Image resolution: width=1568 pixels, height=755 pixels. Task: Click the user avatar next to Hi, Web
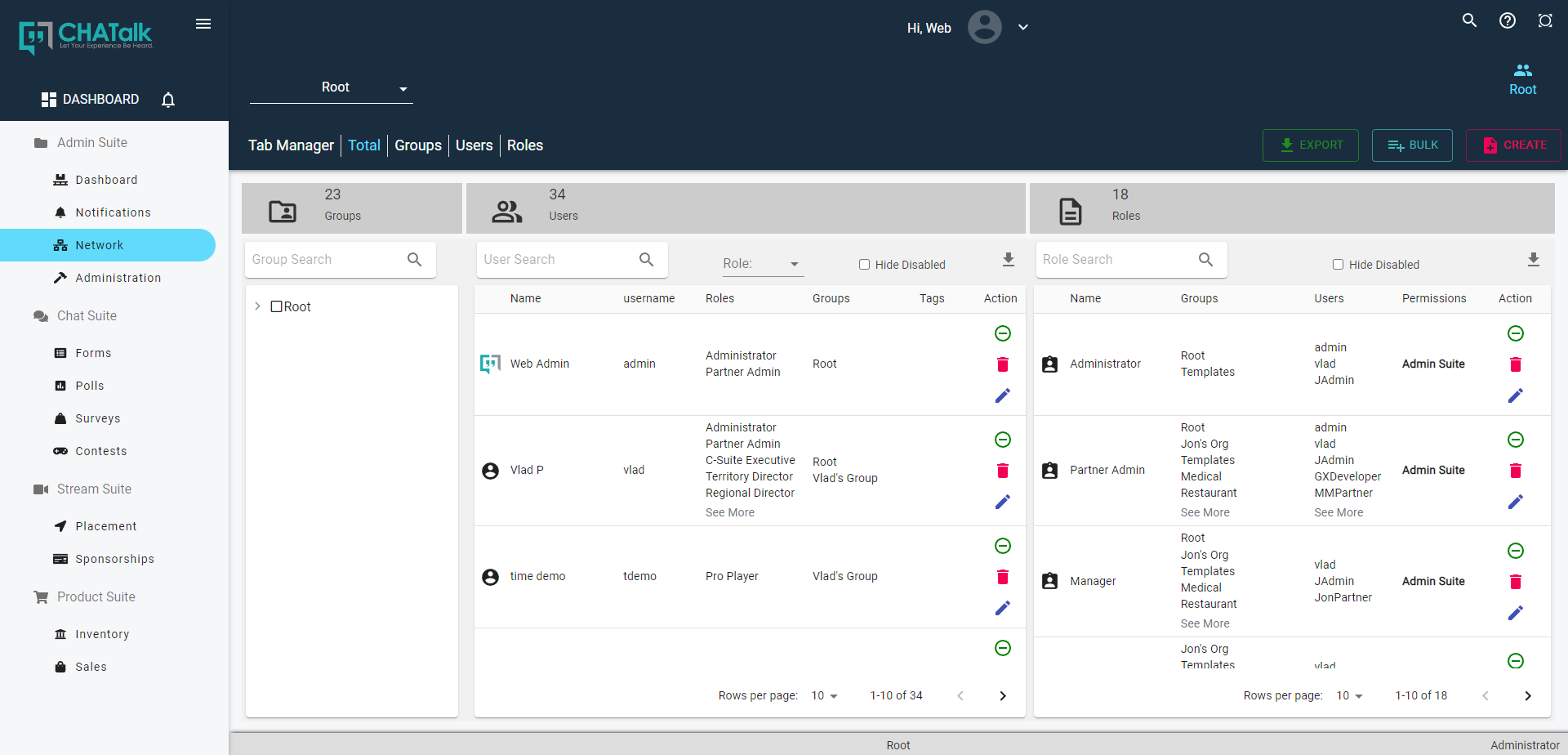click(985, 27)
